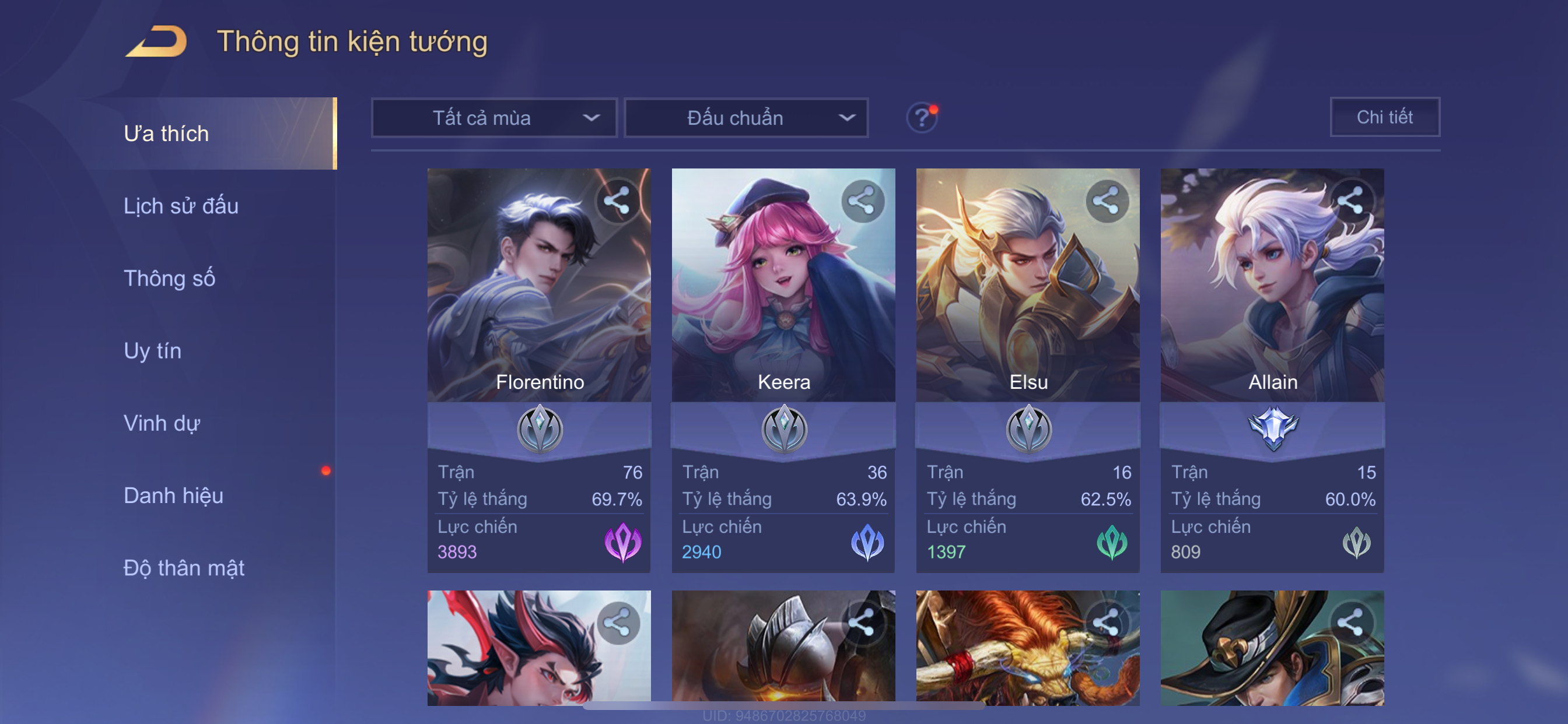Switch to the Thông số tab
1568x724 pixels.
click(169, 278)
